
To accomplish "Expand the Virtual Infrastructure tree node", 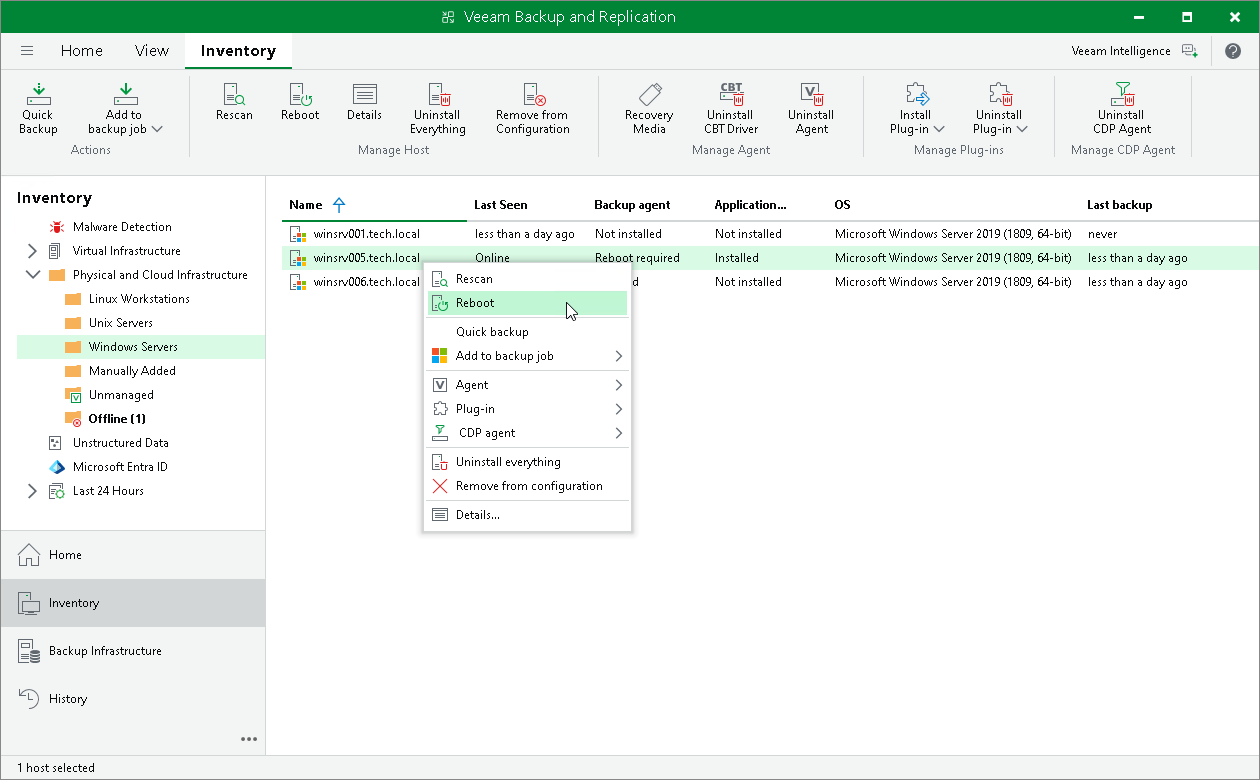I will pos(32,251).
